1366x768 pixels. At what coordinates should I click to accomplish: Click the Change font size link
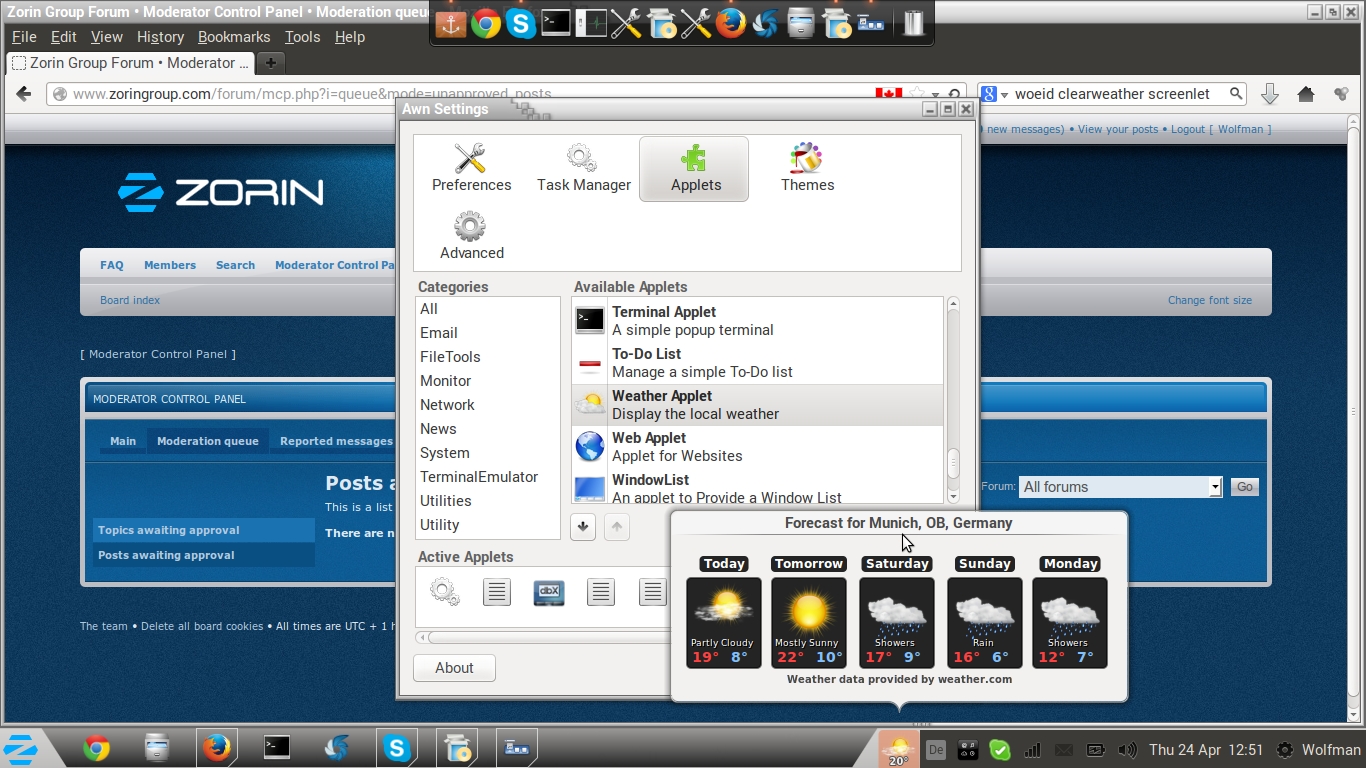click(x=1210, y=300)
